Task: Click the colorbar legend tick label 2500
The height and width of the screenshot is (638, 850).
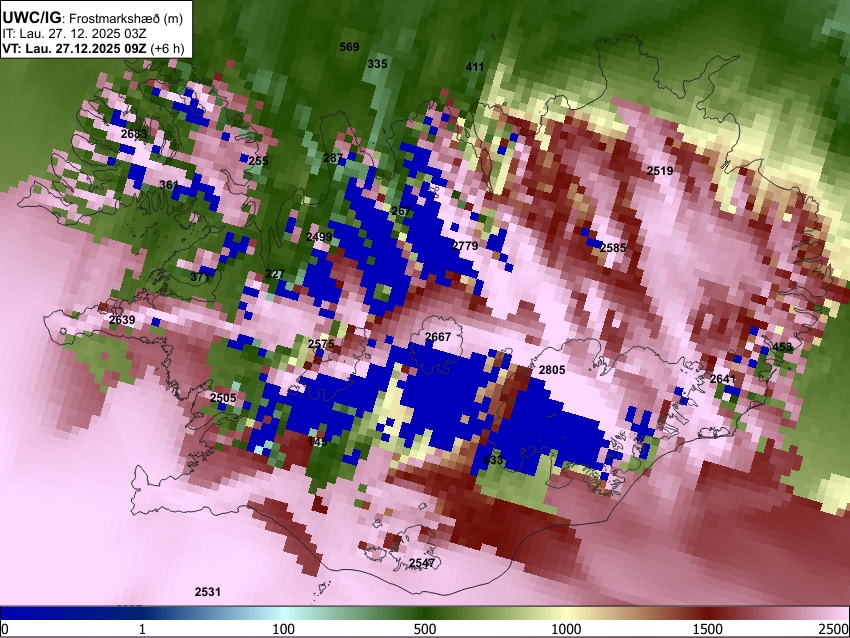Action: point(834,629)
